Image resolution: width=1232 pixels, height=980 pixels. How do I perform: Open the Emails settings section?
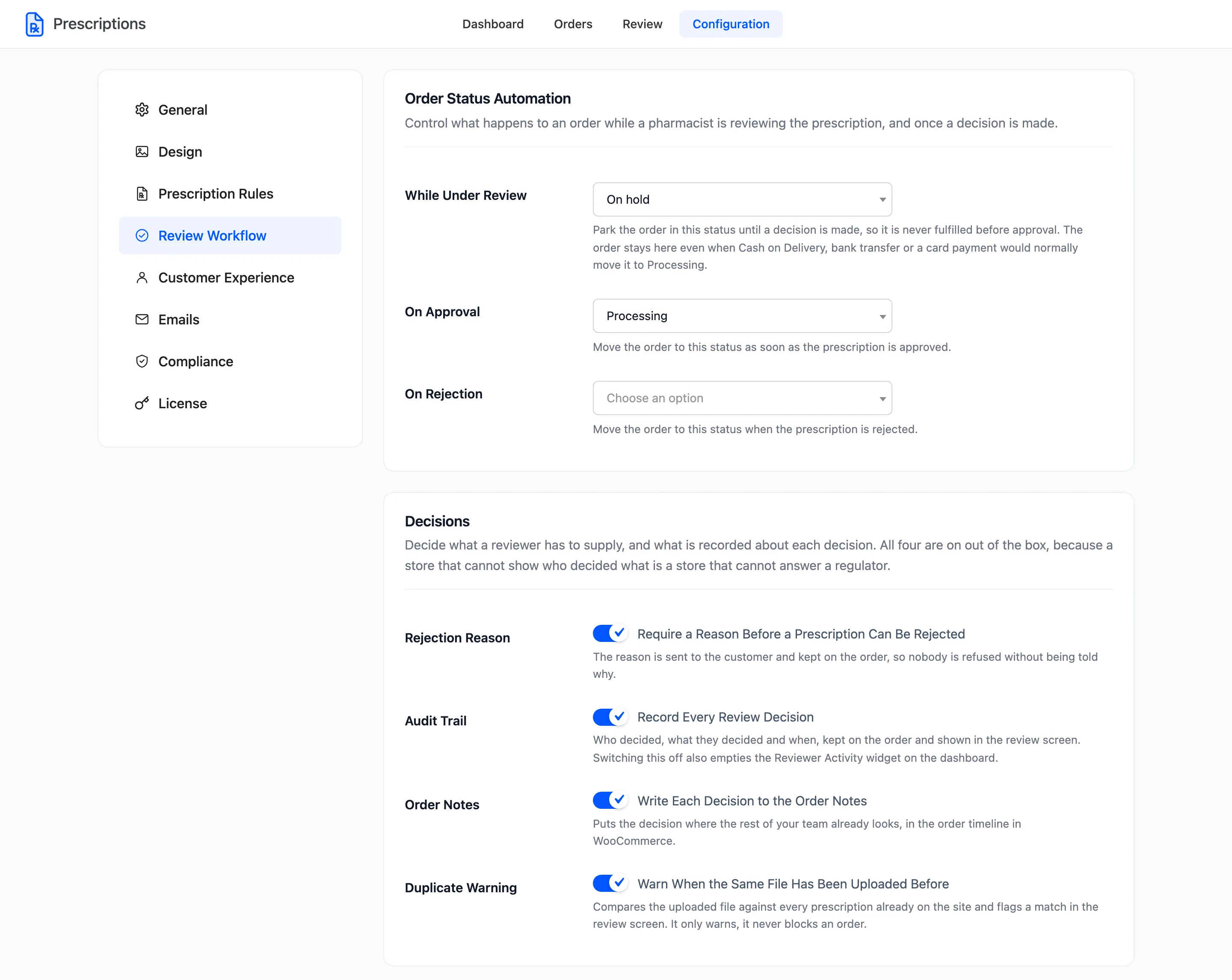[x=230, y=320]
